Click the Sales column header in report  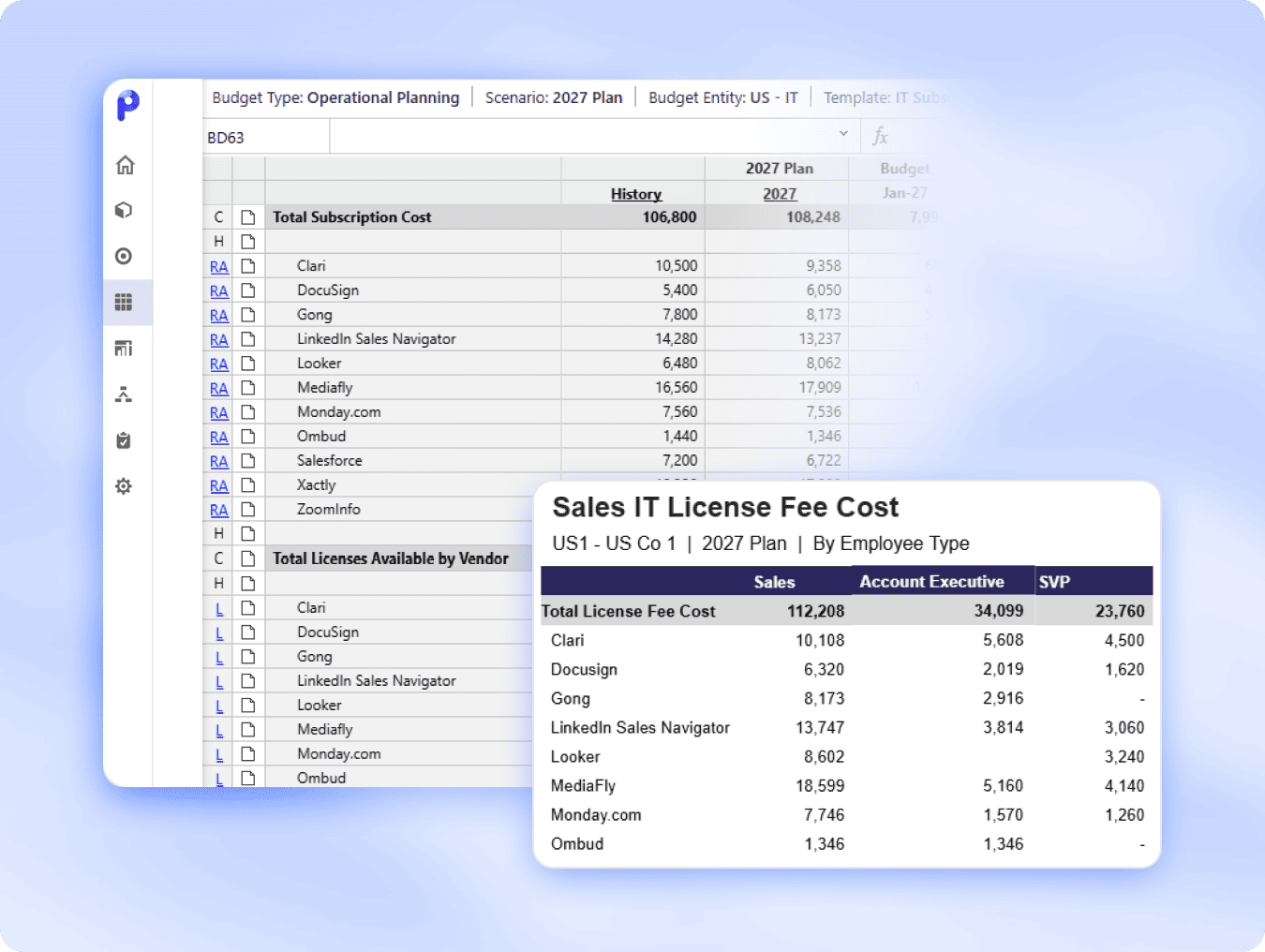(774, 582)
